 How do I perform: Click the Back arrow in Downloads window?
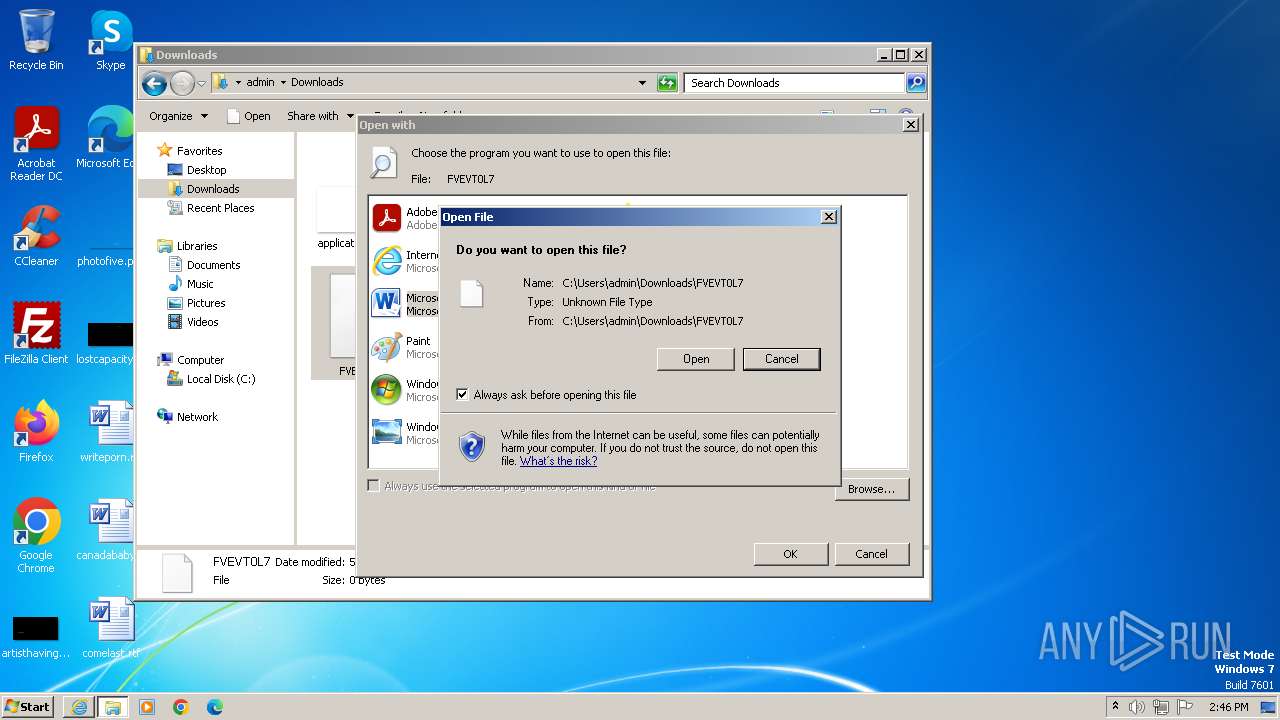pyautogui.click(x=154, y=83)
